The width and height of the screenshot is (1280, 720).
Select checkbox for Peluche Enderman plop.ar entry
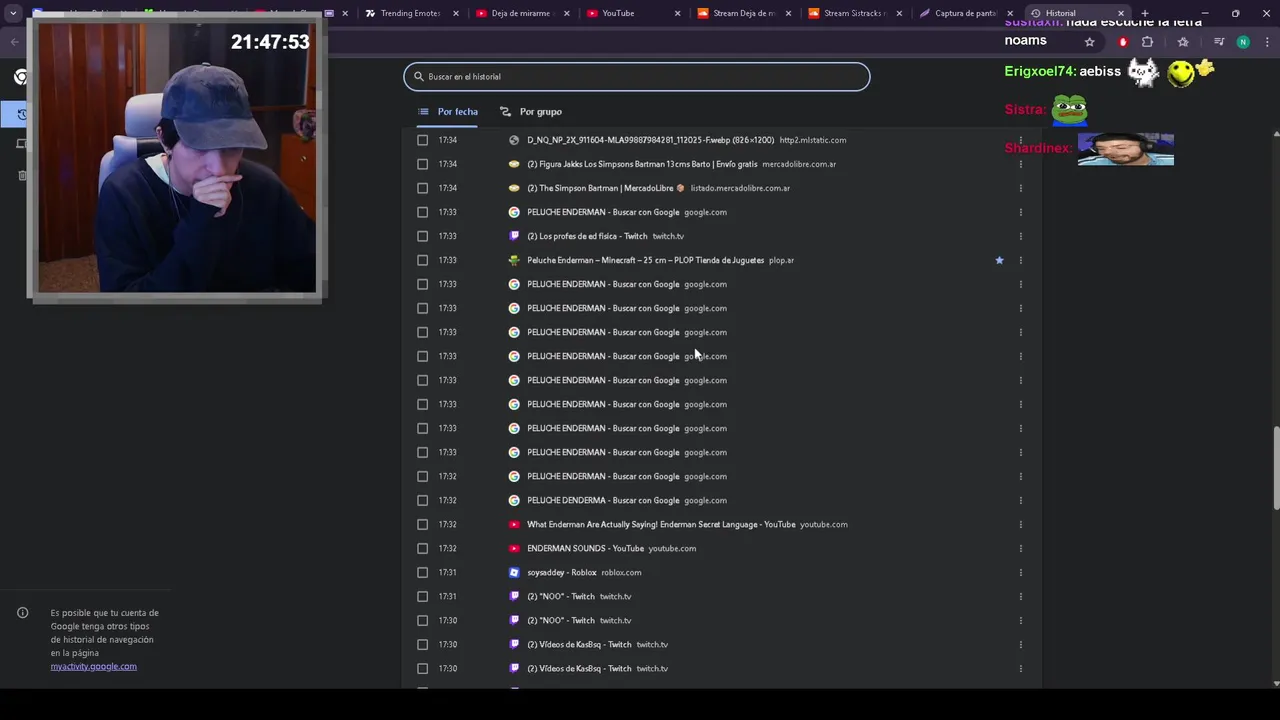coord(422,260)
